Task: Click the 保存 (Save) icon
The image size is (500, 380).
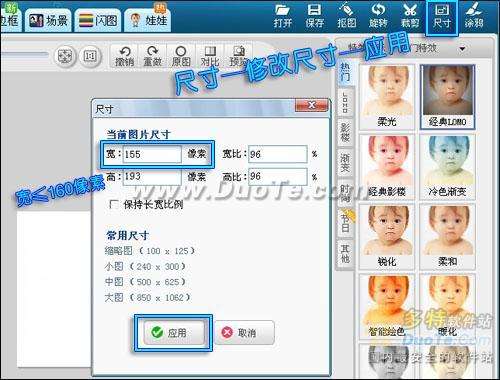Action: tap(314, 16)
